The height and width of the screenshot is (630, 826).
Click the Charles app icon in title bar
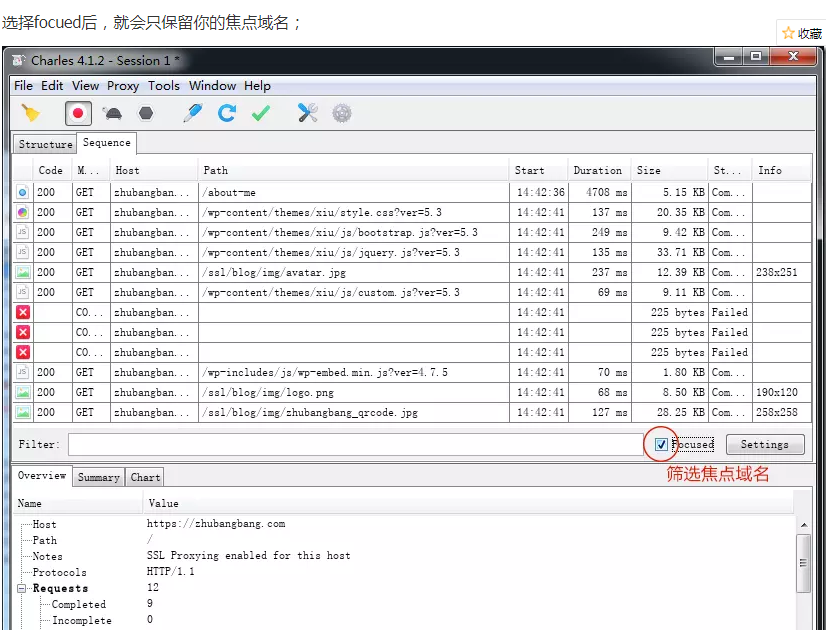18,61
